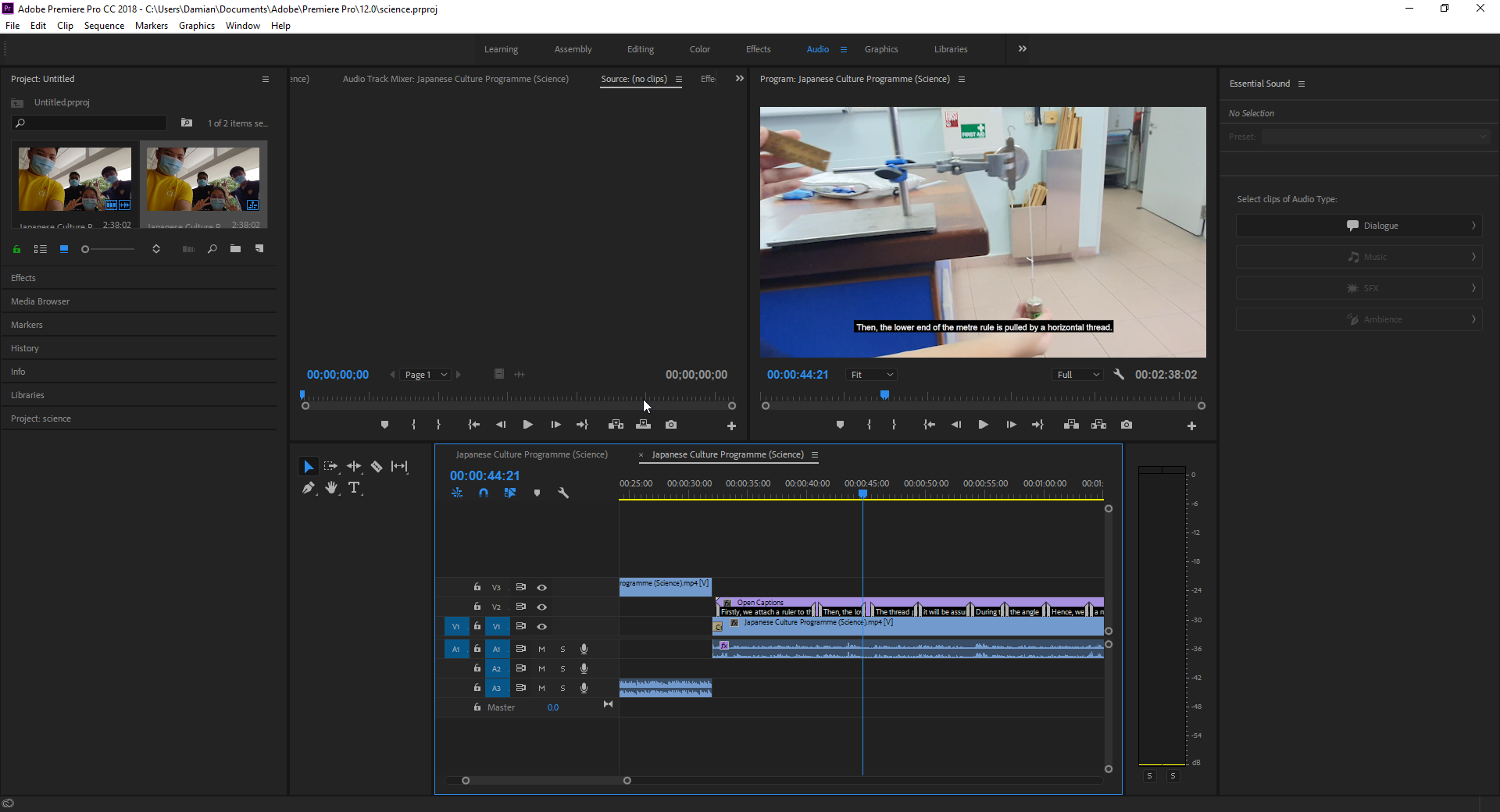This screenshot has width=1500, height=812.
Task: Play the Program monitor sequence
Action: pos(983,425)
